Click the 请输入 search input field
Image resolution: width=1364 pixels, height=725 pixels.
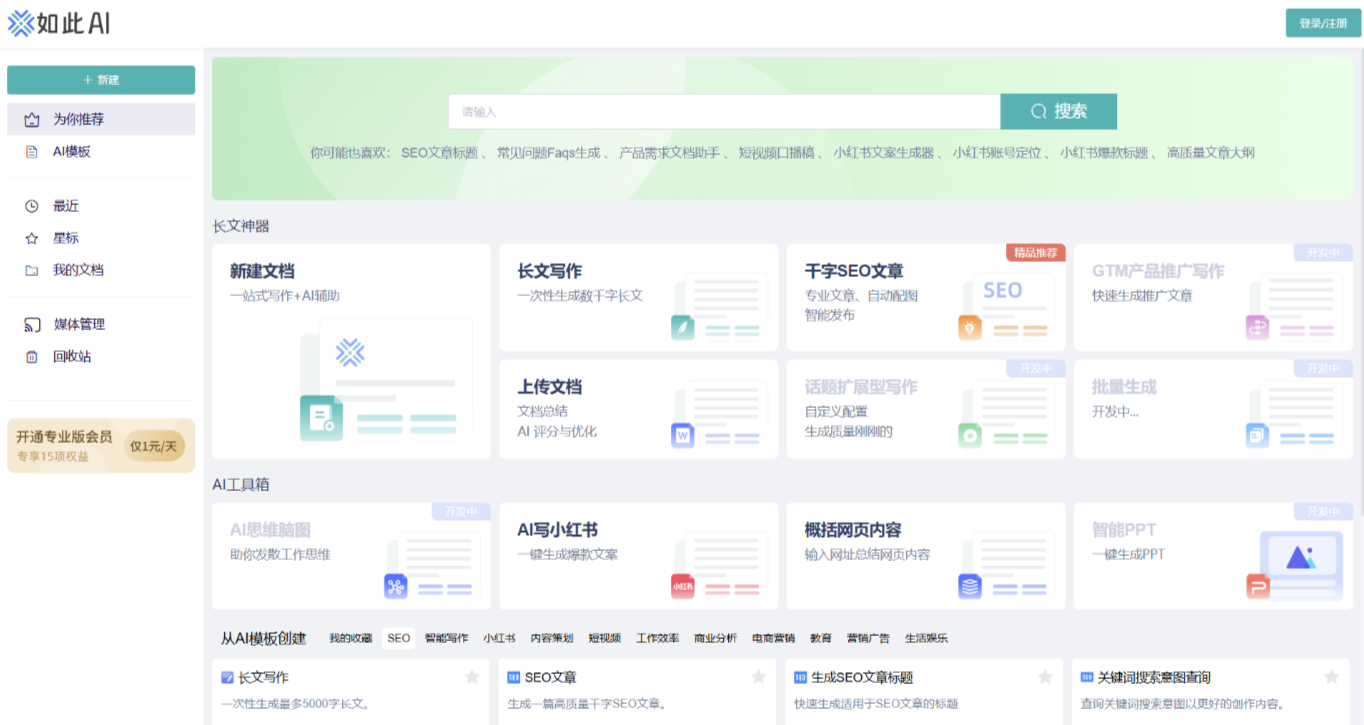pyautogui.click(x=724, y=112)
